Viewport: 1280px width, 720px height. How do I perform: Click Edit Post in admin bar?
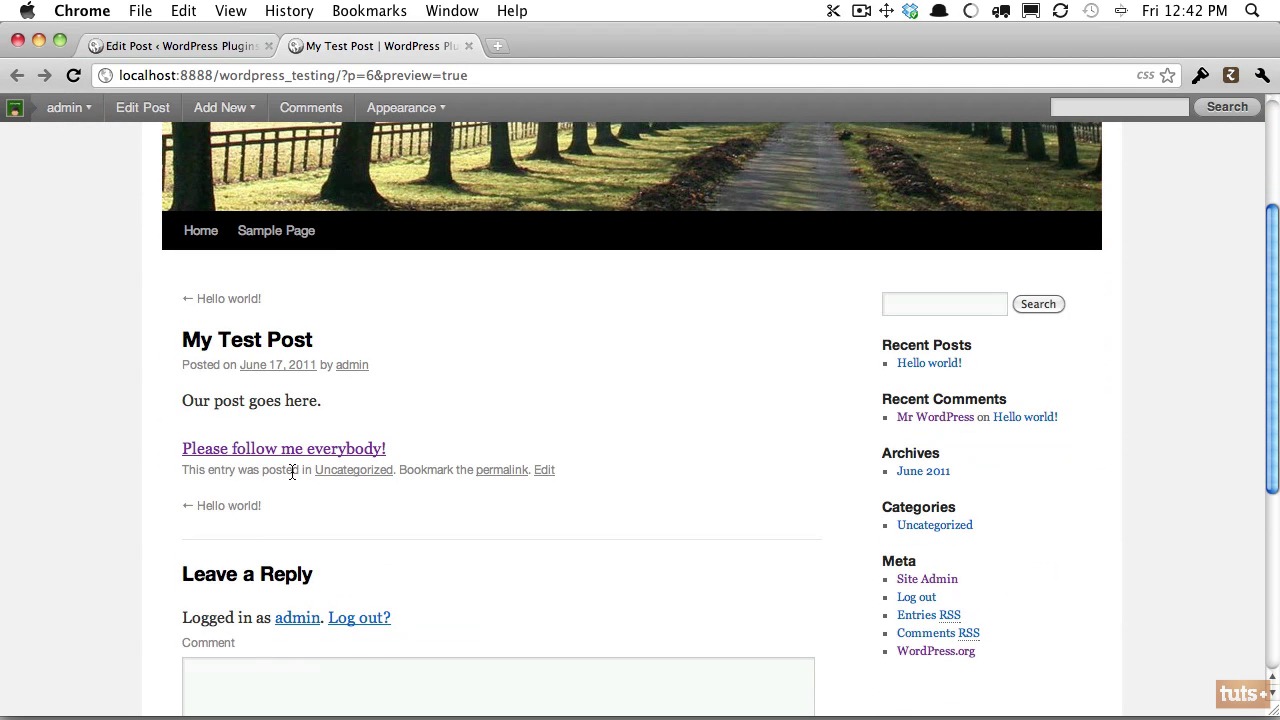pos(142,108)
